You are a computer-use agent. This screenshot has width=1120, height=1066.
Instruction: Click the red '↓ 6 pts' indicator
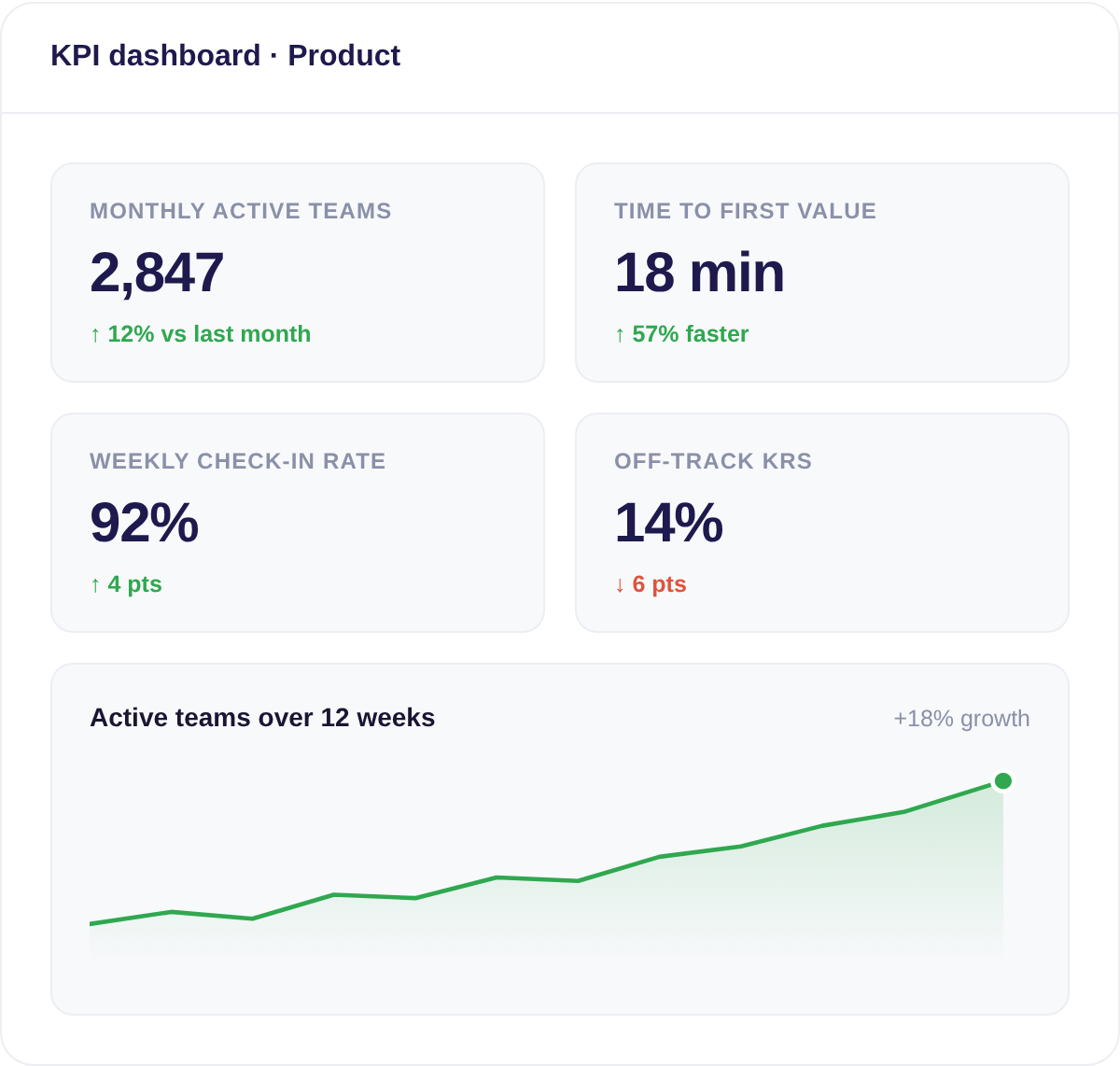[651, 584]
